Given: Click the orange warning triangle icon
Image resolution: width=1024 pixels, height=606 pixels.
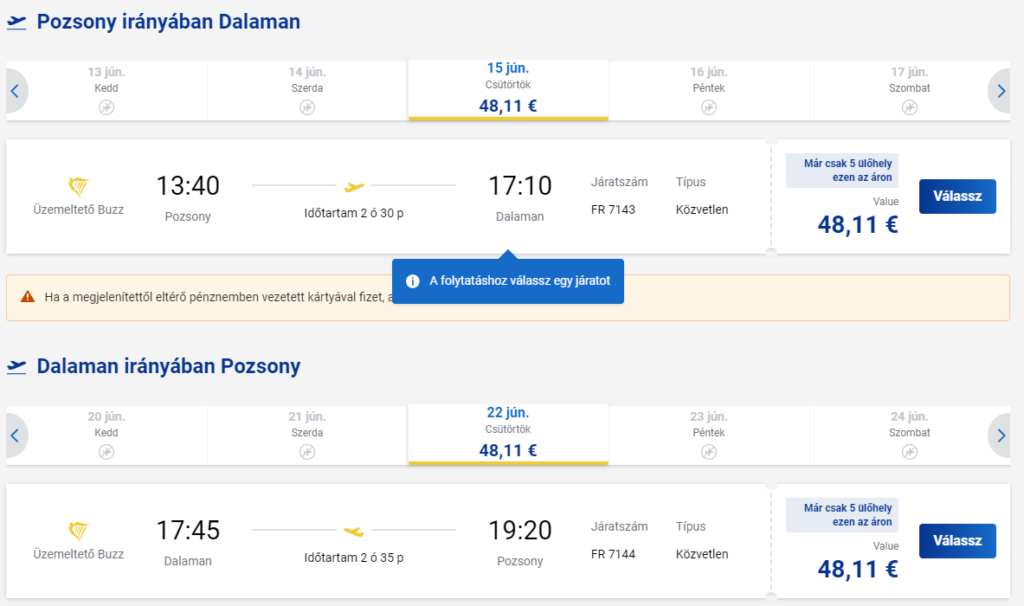Looking at the screenshot, I should [x=27, y=296].
